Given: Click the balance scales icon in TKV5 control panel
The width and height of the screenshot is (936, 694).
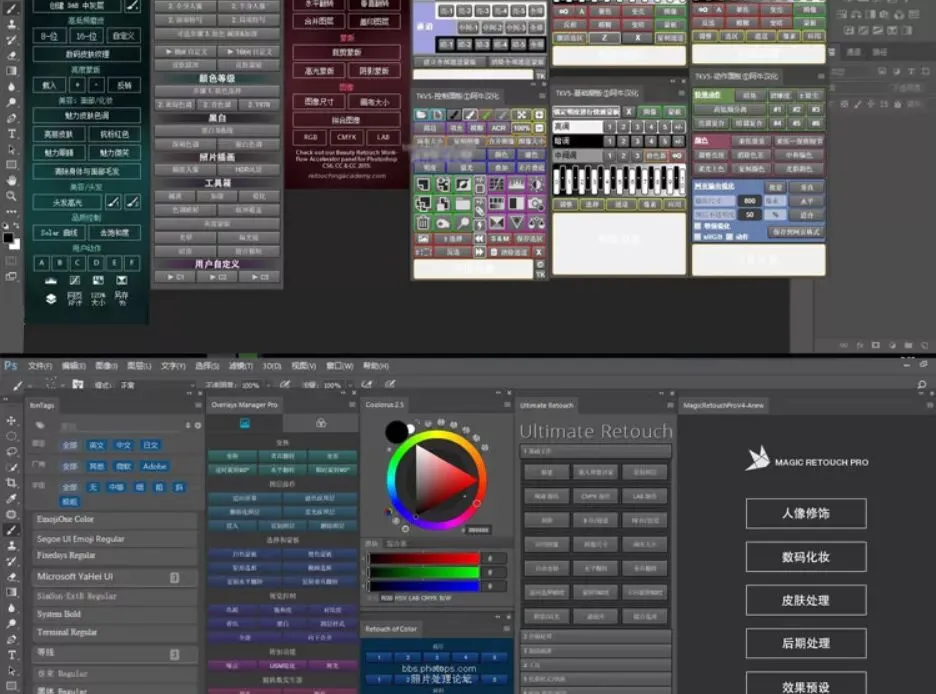Looking at the screenshot, I should [x=536, y=223].
